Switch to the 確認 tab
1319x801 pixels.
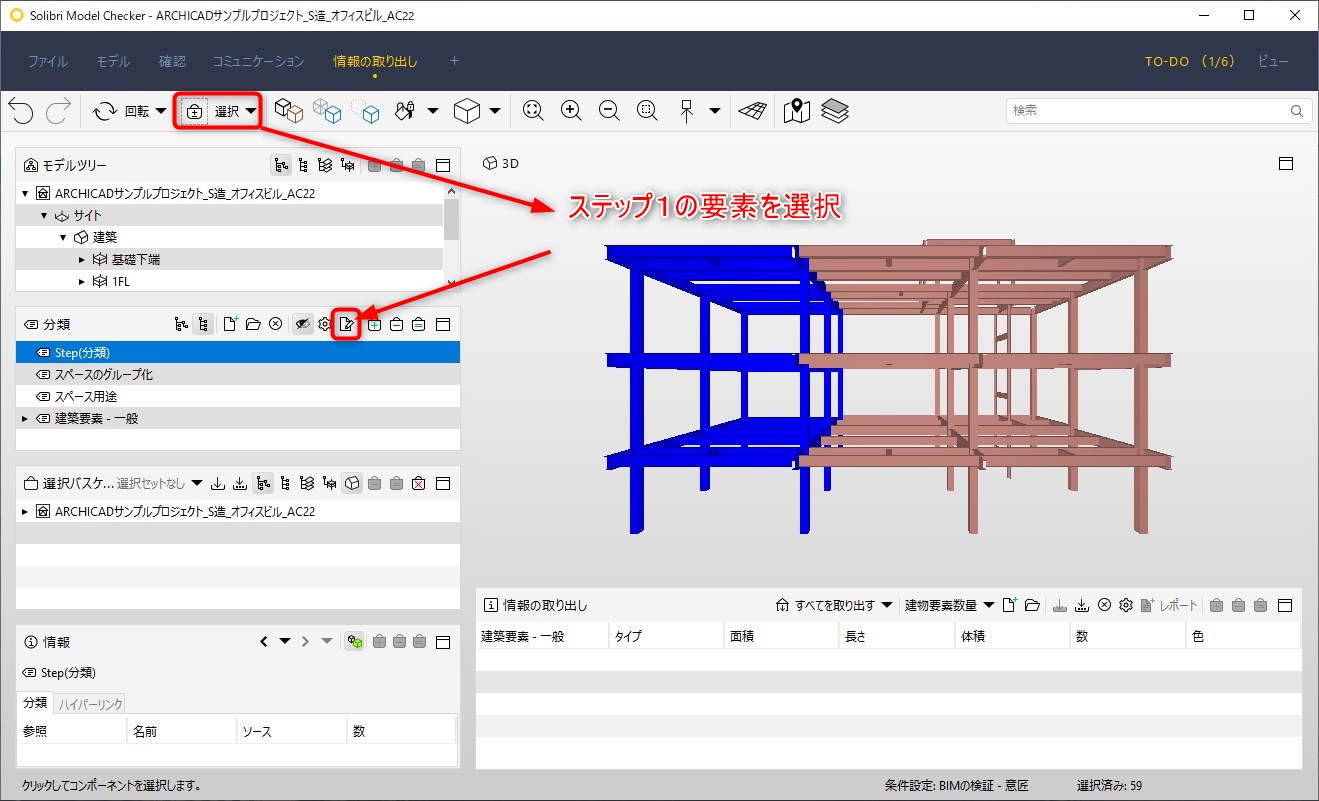point(172,61)
